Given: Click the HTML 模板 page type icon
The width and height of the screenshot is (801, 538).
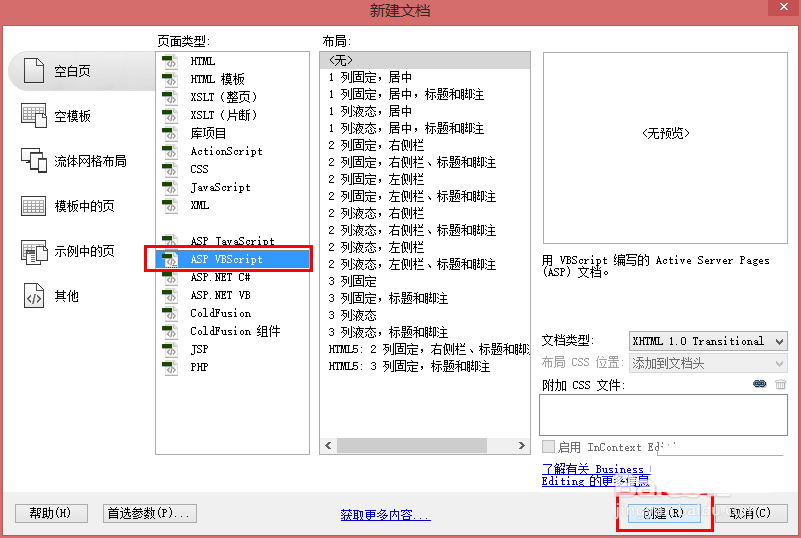Looking at the screenshot, I should click(x=170, y=79).
